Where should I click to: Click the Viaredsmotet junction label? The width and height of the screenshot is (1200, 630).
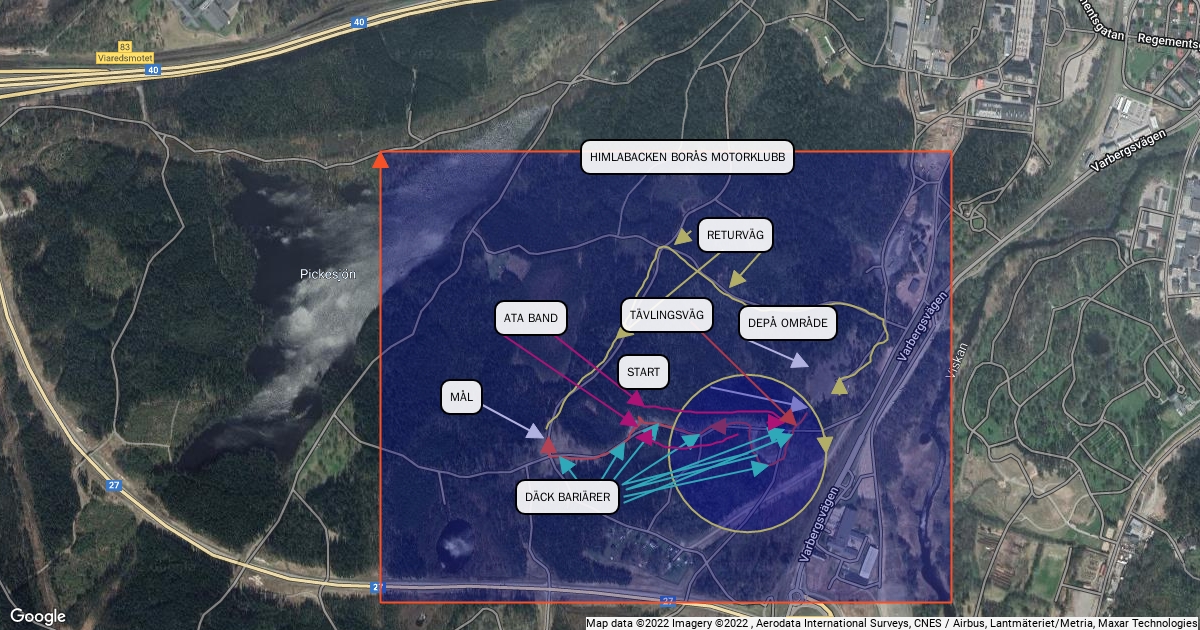[125, 59]
